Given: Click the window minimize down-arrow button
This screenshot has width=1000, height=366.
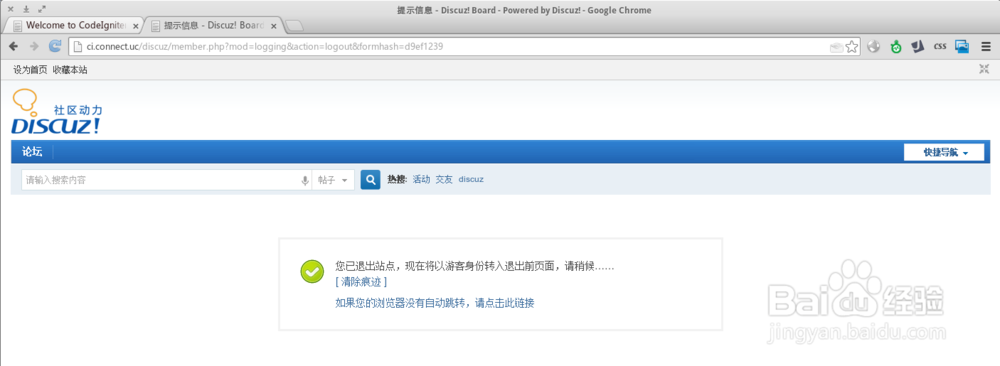Looking at the screenshot, I should click(x=26, y=10).
